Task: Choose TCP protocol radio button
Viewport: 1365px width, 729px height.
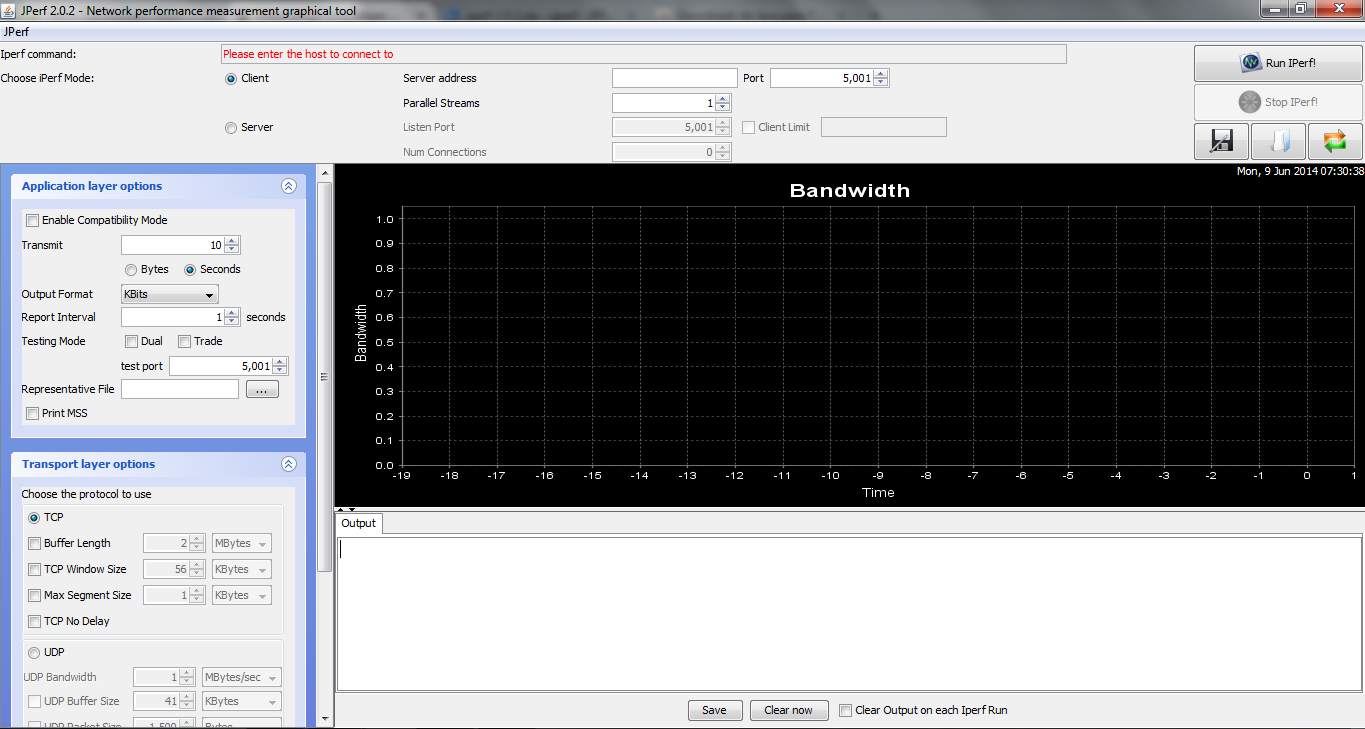Action: (x=35, y=518)
